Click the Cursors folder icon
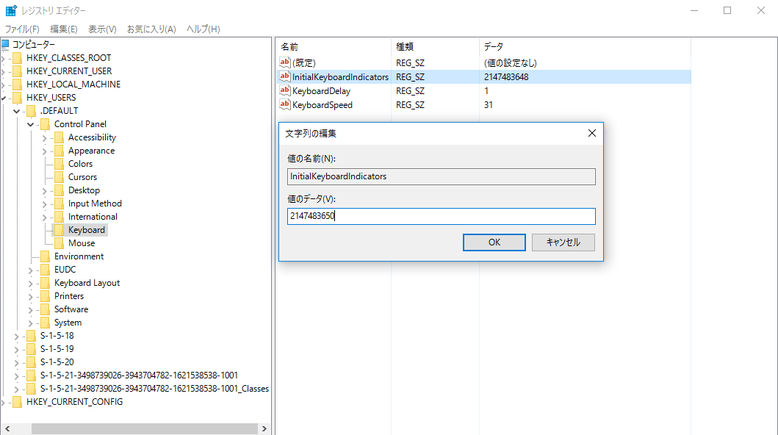778x435 pixels. click(59, 177)
